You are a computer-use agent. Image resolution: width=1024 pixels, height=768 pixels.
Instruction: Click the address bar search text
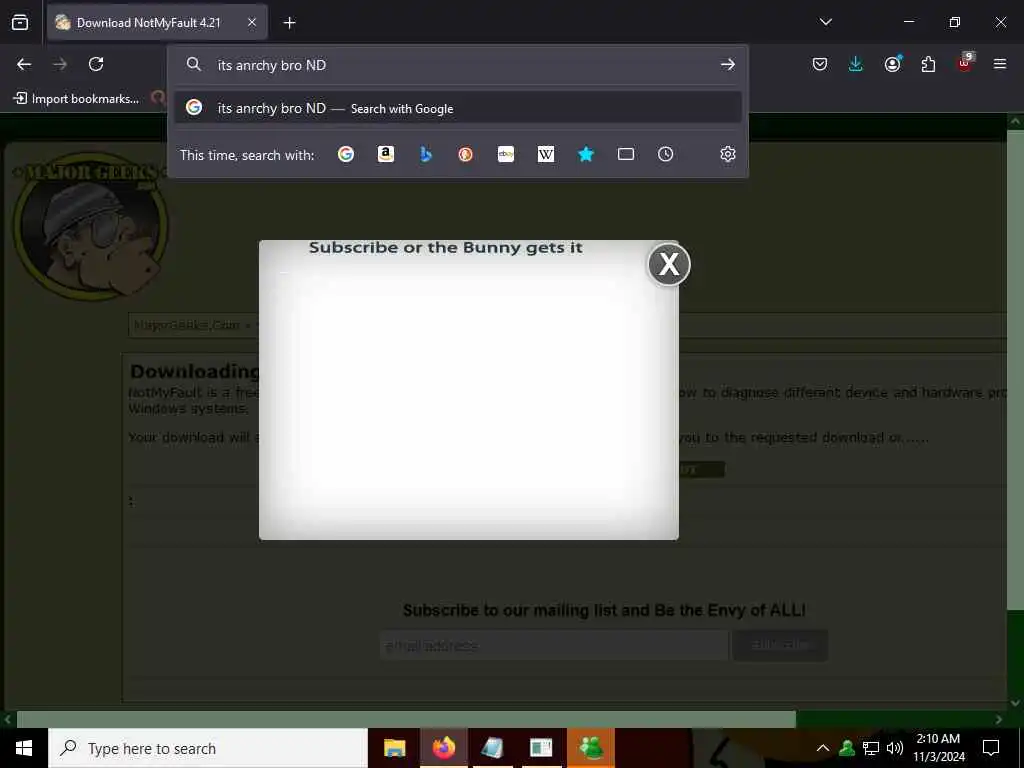(272, 65)
